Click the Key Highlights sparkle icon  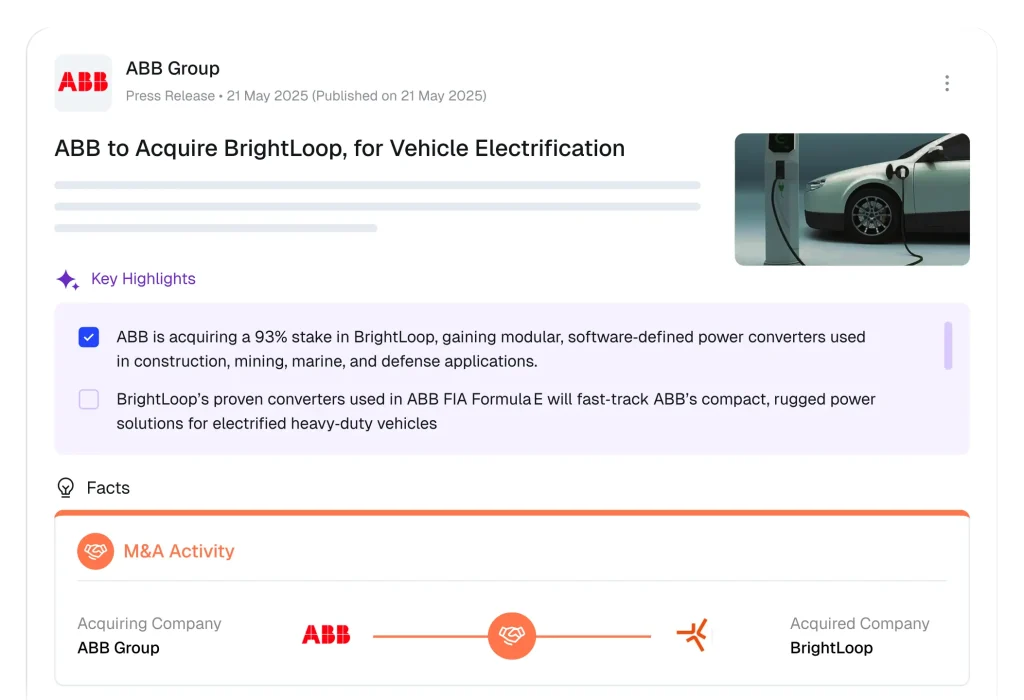pyautogui.click(x=67, y=280)
